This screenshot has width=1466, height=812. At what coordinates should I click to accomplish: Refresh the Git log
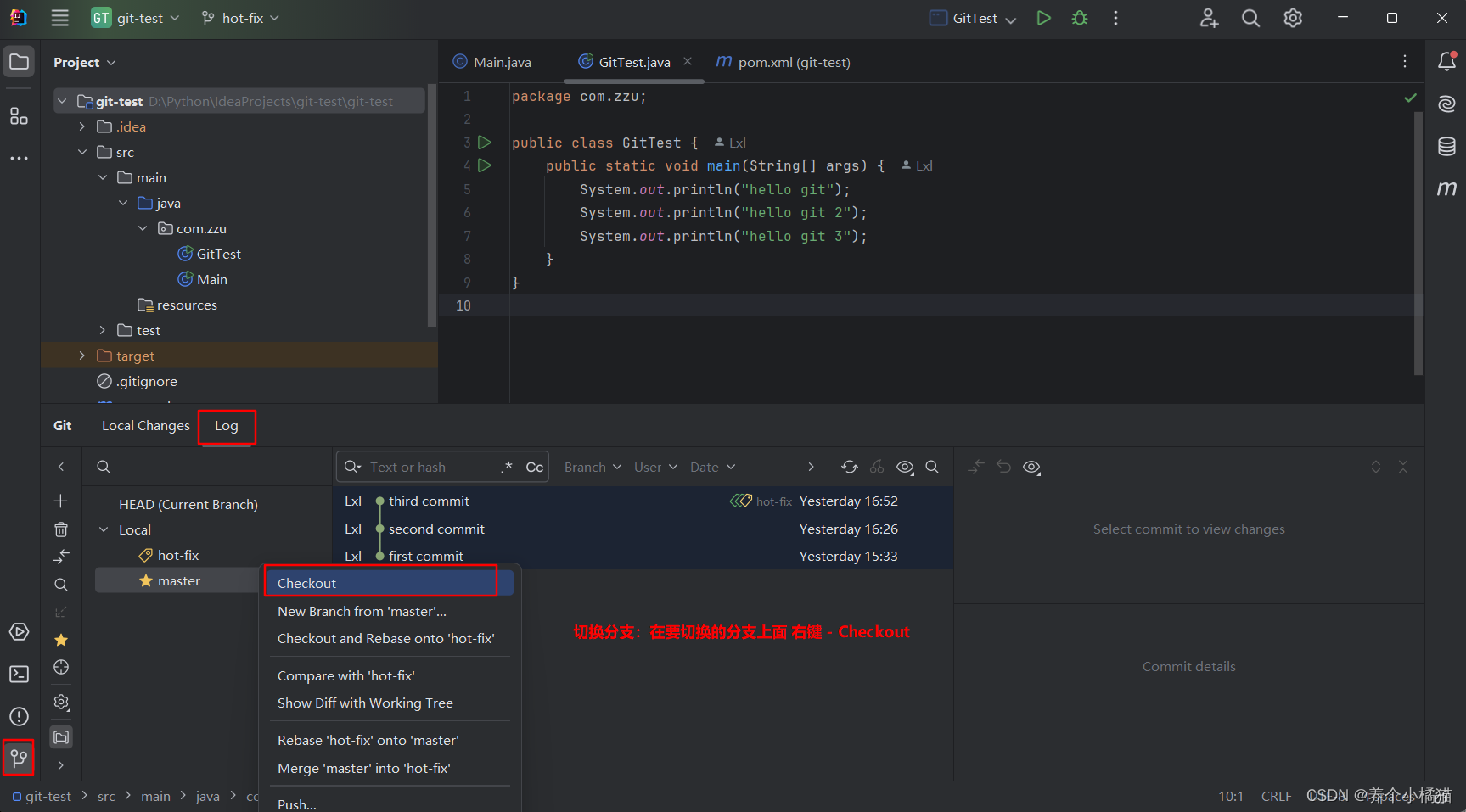click(849, 467)
